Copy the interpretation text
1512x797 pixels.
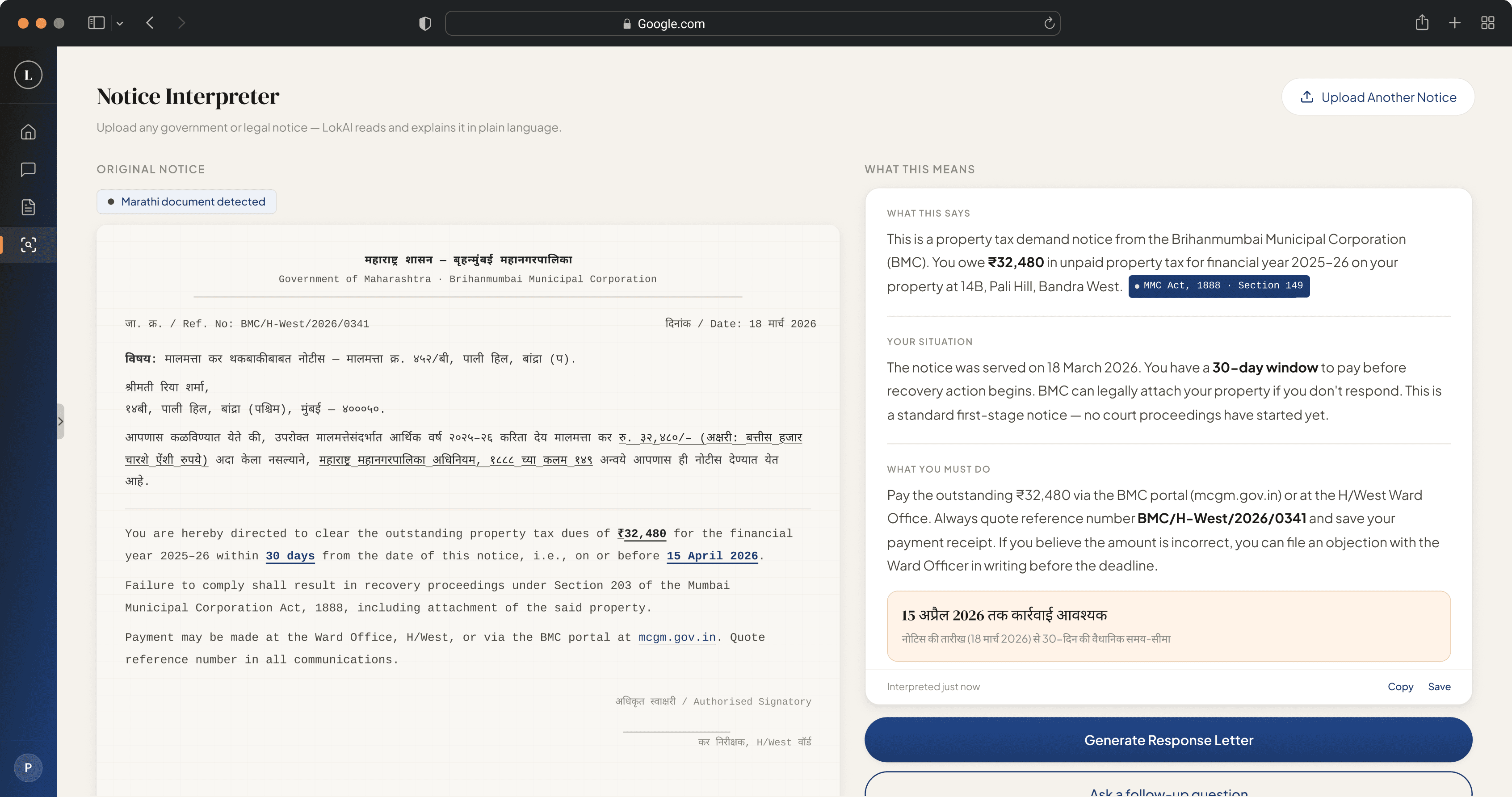coord(1400,686)
